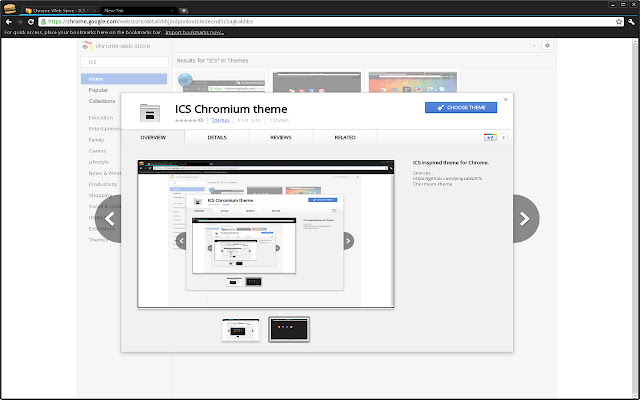Viewport: 640px width, 400px height.
Task: Click Import bookmarks now link
Action: [x=195, y=32]
